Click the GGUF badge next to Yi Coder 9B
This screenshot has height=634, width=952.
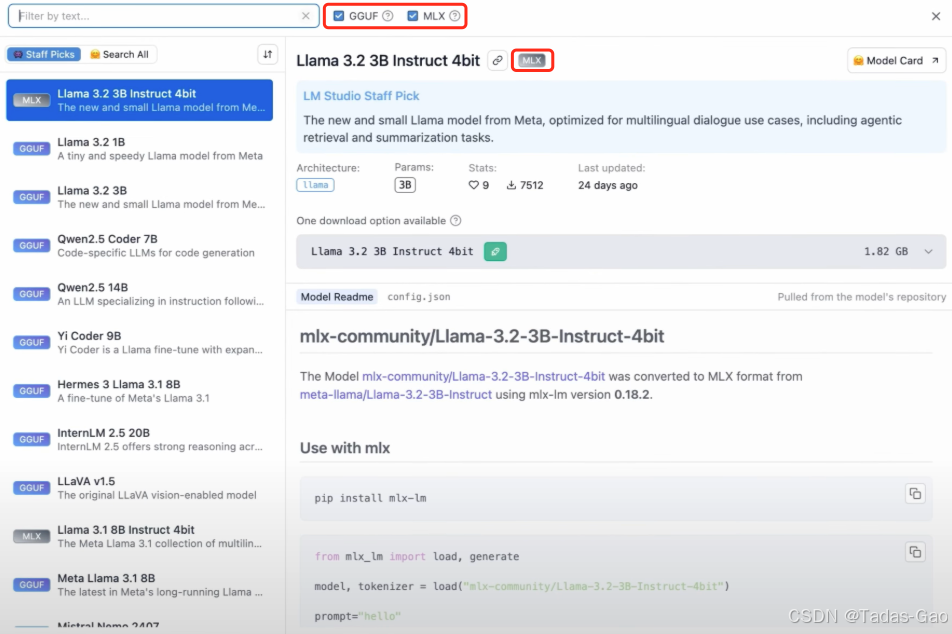[32, 343]
